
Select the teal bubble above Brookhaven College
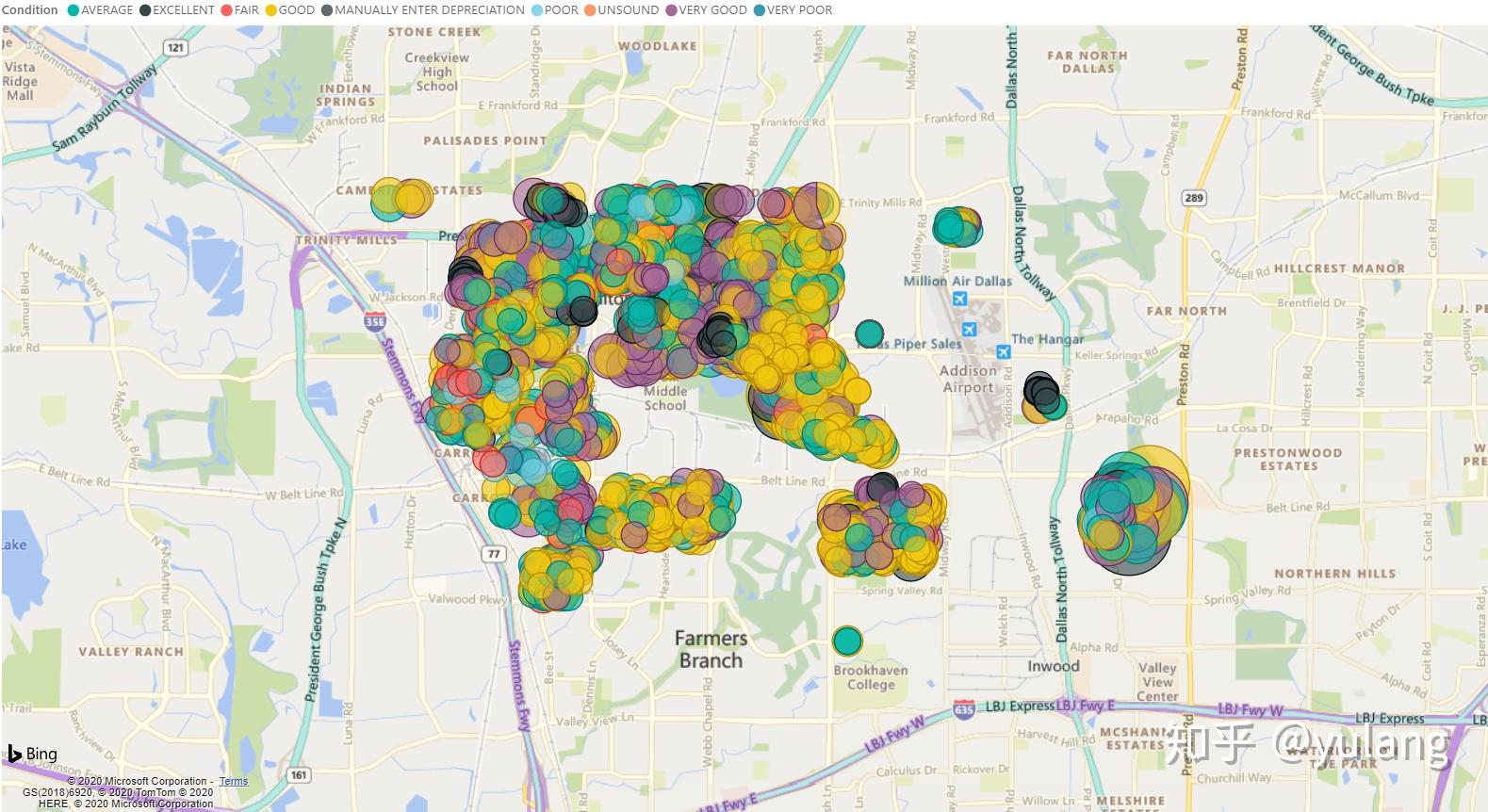click(847, 641)
